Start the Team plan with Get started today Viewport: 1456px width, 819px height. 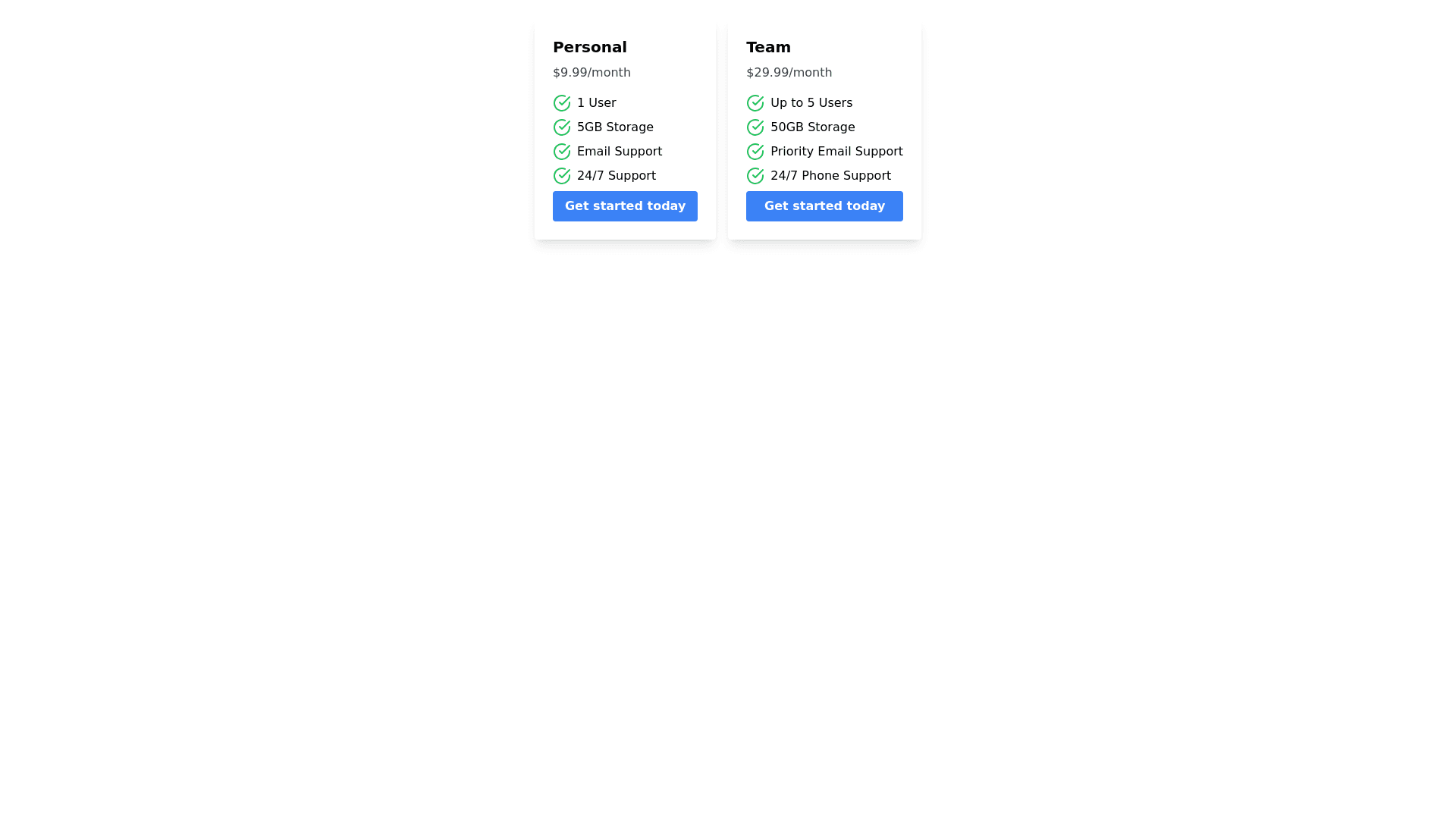click(824, 206)
